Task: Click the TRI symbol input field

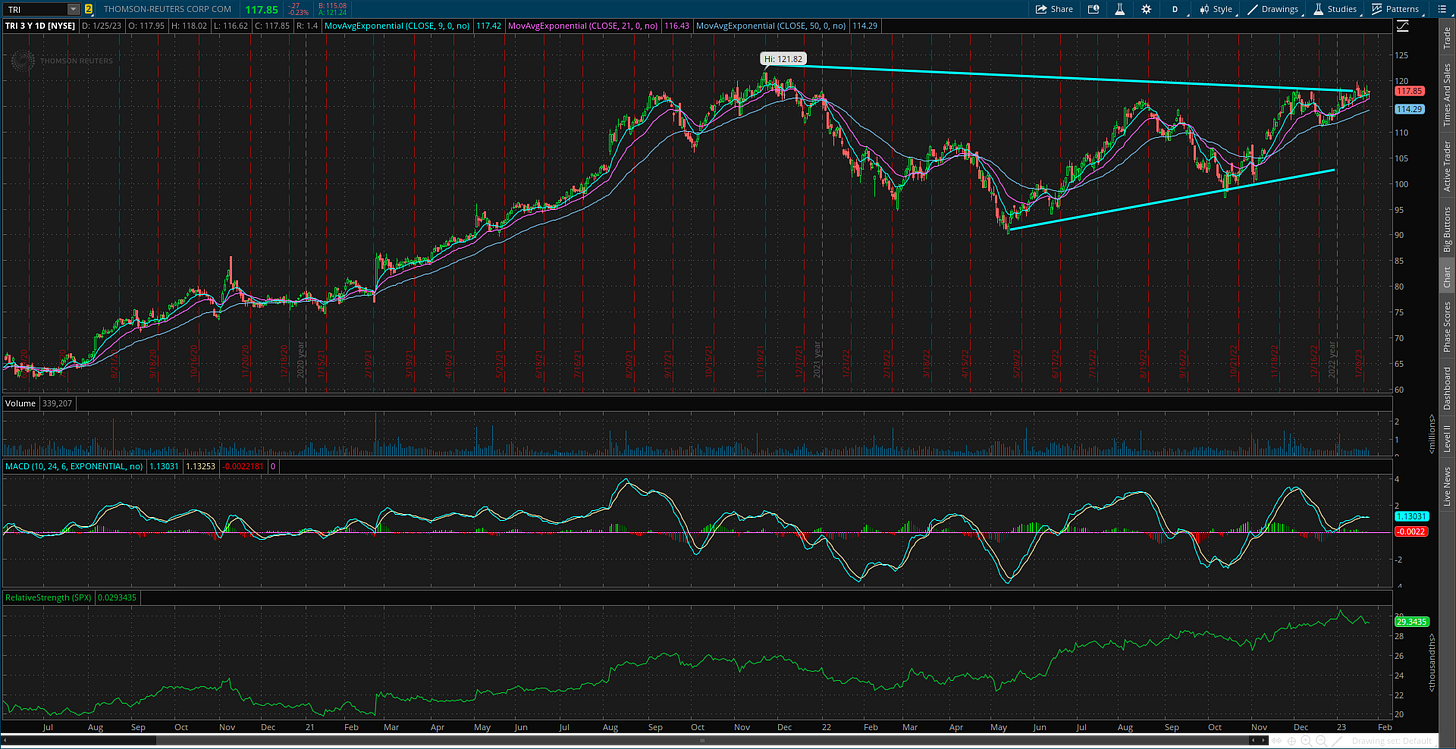Action: pos(35,9)
